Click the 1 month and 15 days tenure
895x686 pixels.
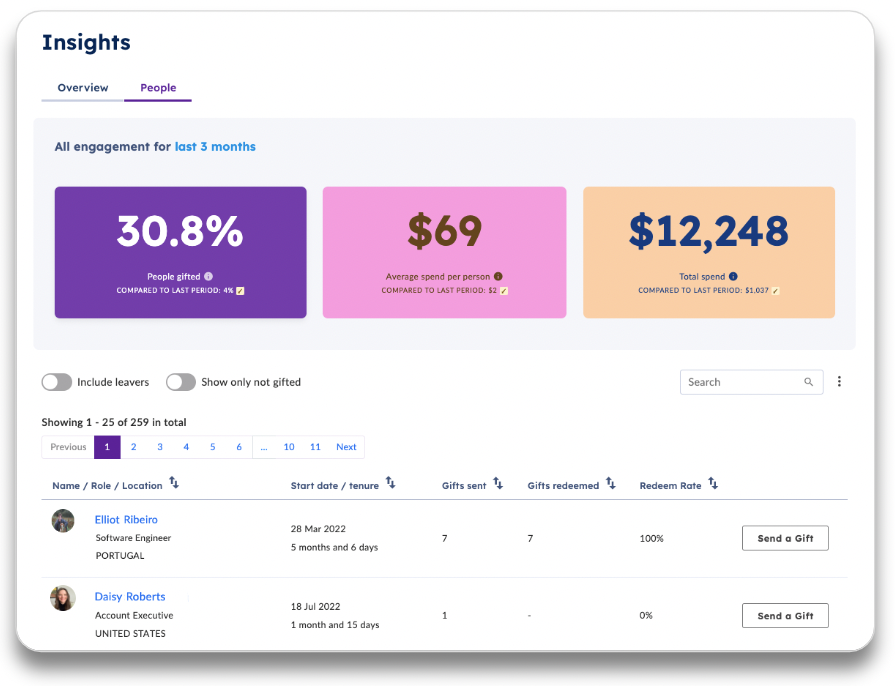tap(335, 625)
